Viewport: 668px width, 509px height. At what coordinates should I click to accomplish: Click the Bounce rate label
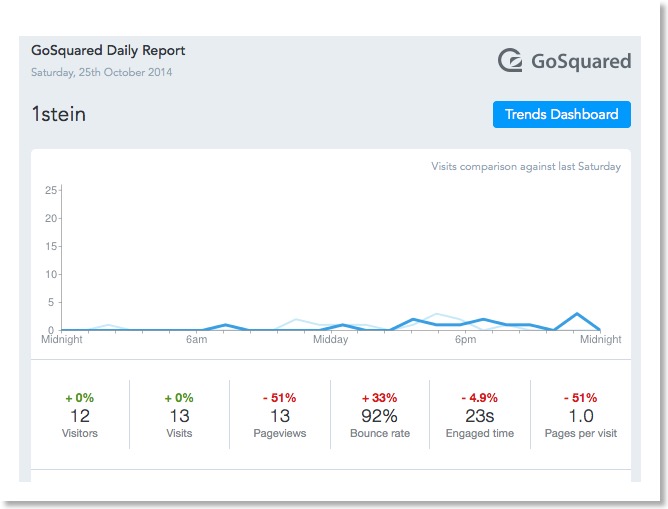380,433
